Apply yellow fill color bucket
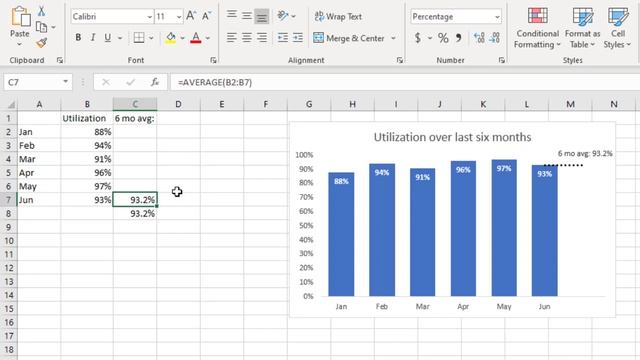The height and width of the screenshot is (360, 640). 171,38
